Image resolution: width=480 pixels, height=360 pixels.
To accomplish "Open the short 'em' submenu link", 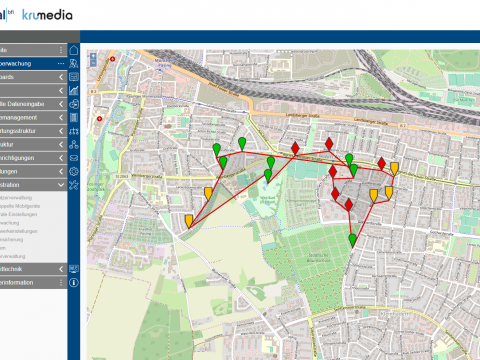I will tap(3, 248).
